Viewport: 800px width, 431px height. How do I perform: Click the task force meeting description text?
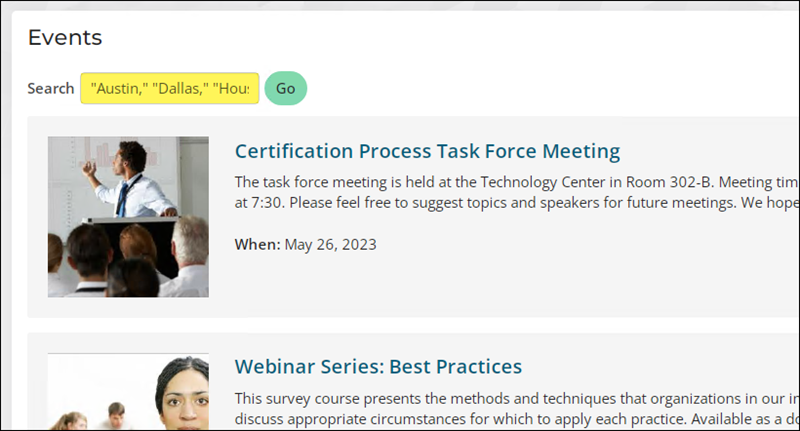pyautogui.click(x=516, y=192)
